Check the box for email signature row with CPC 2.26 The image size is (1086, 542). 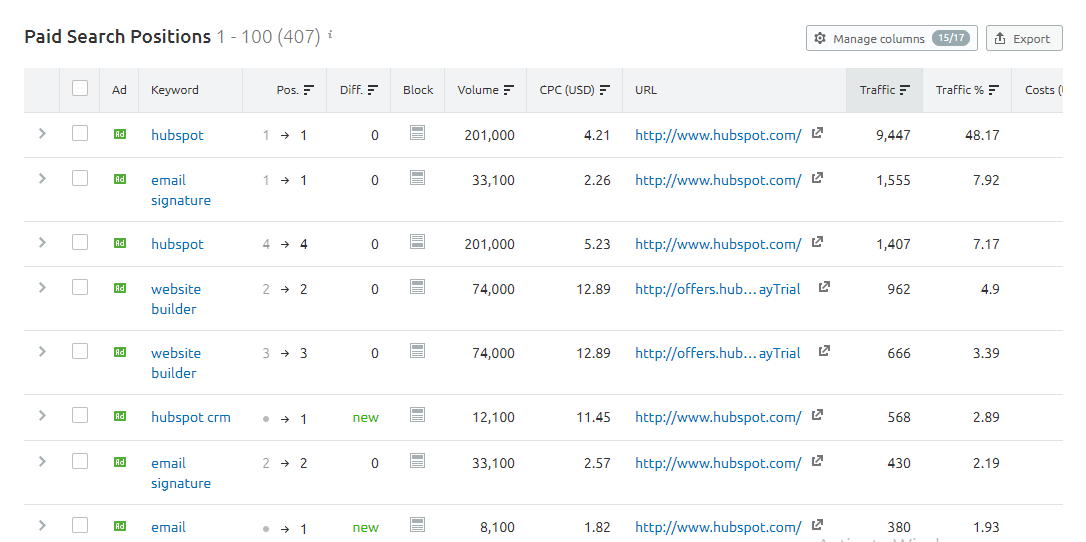pyautogui.click(x=80, y=178)
